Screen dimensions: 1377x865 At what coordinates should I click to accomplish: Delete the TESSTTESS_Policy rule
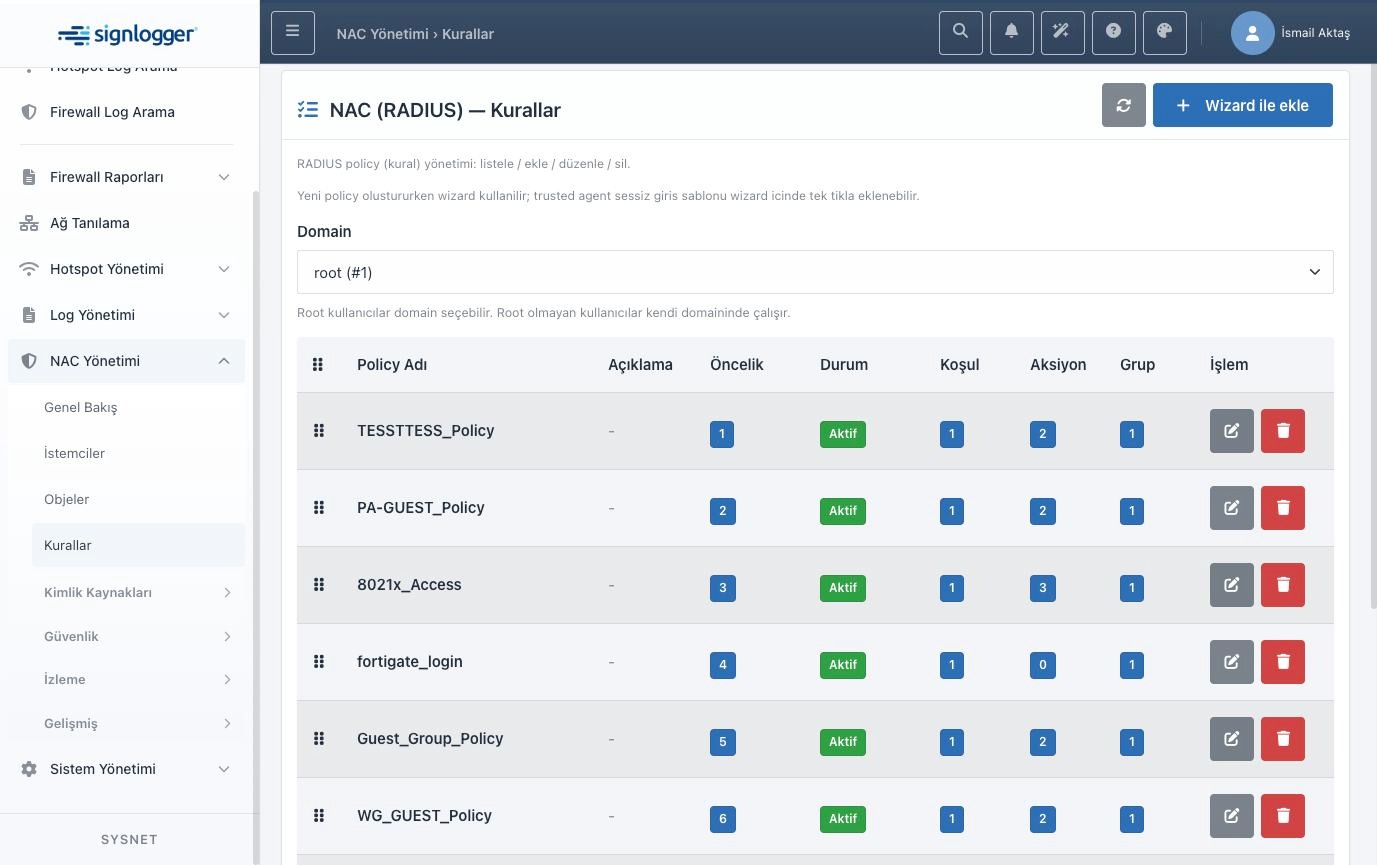[1283, 431]
